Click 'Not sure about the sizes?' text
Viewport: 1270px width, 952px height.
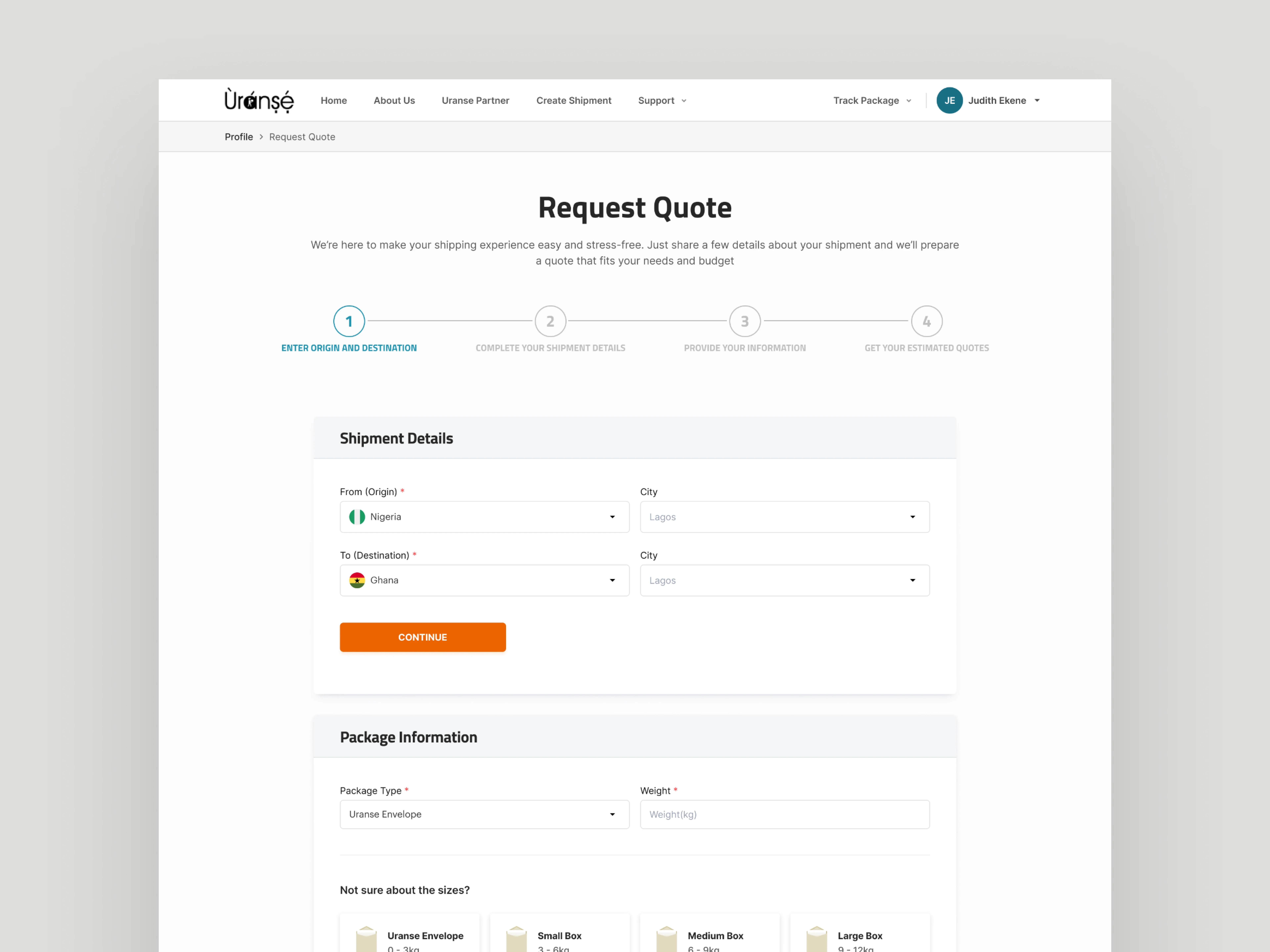coord(405,890)
